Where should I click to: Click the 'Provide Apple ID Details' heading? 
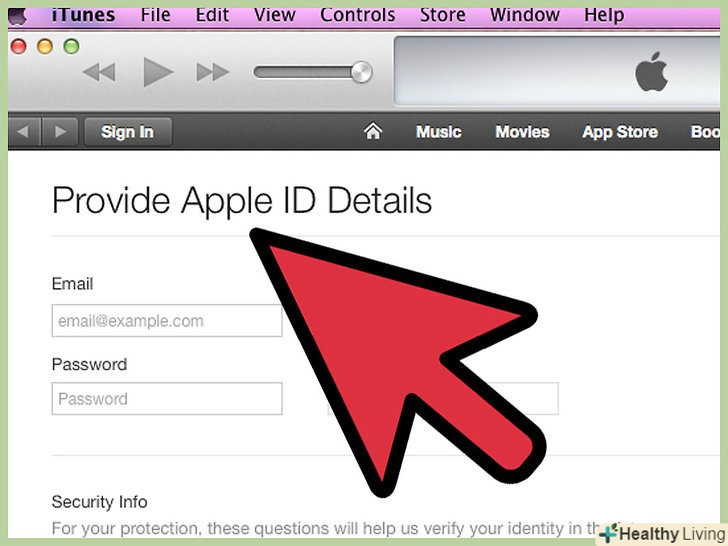[242, 201]
